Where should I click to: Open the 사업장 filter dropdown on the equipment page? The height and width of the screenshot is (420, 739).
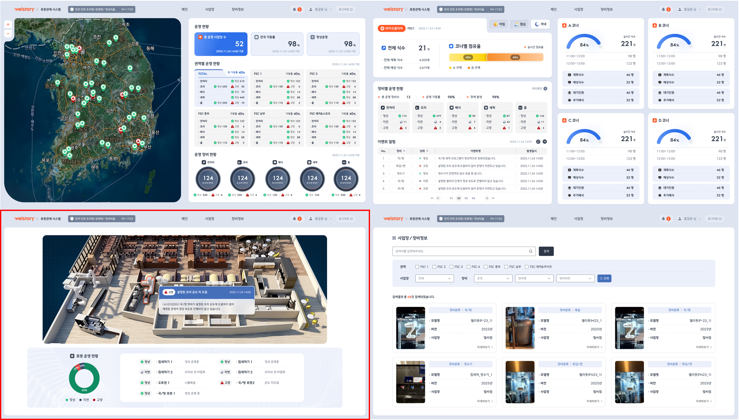pos(434,278)
